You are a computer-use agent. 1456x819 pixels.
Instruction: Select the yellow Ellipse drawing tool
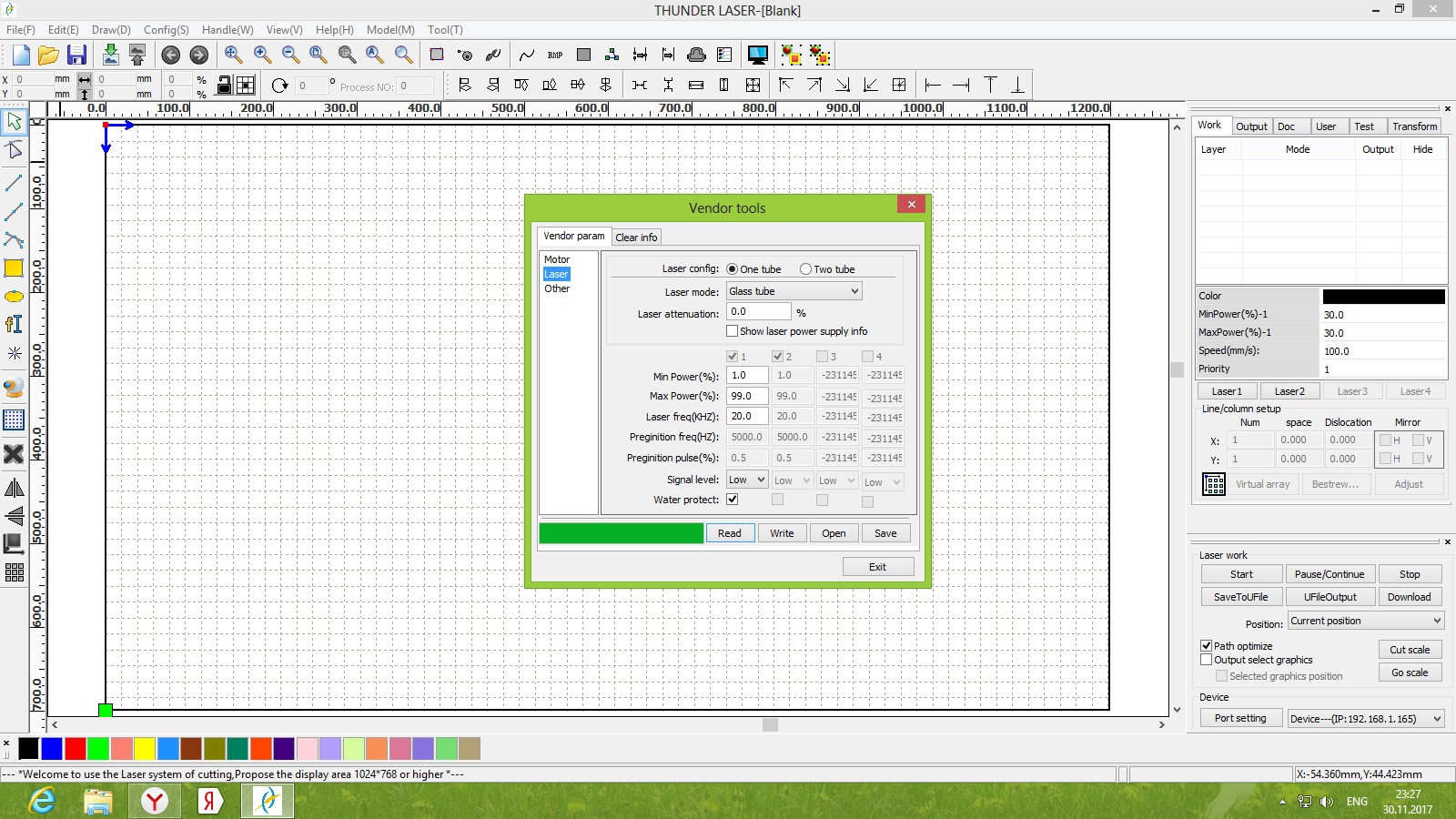[x=14, y=297]
